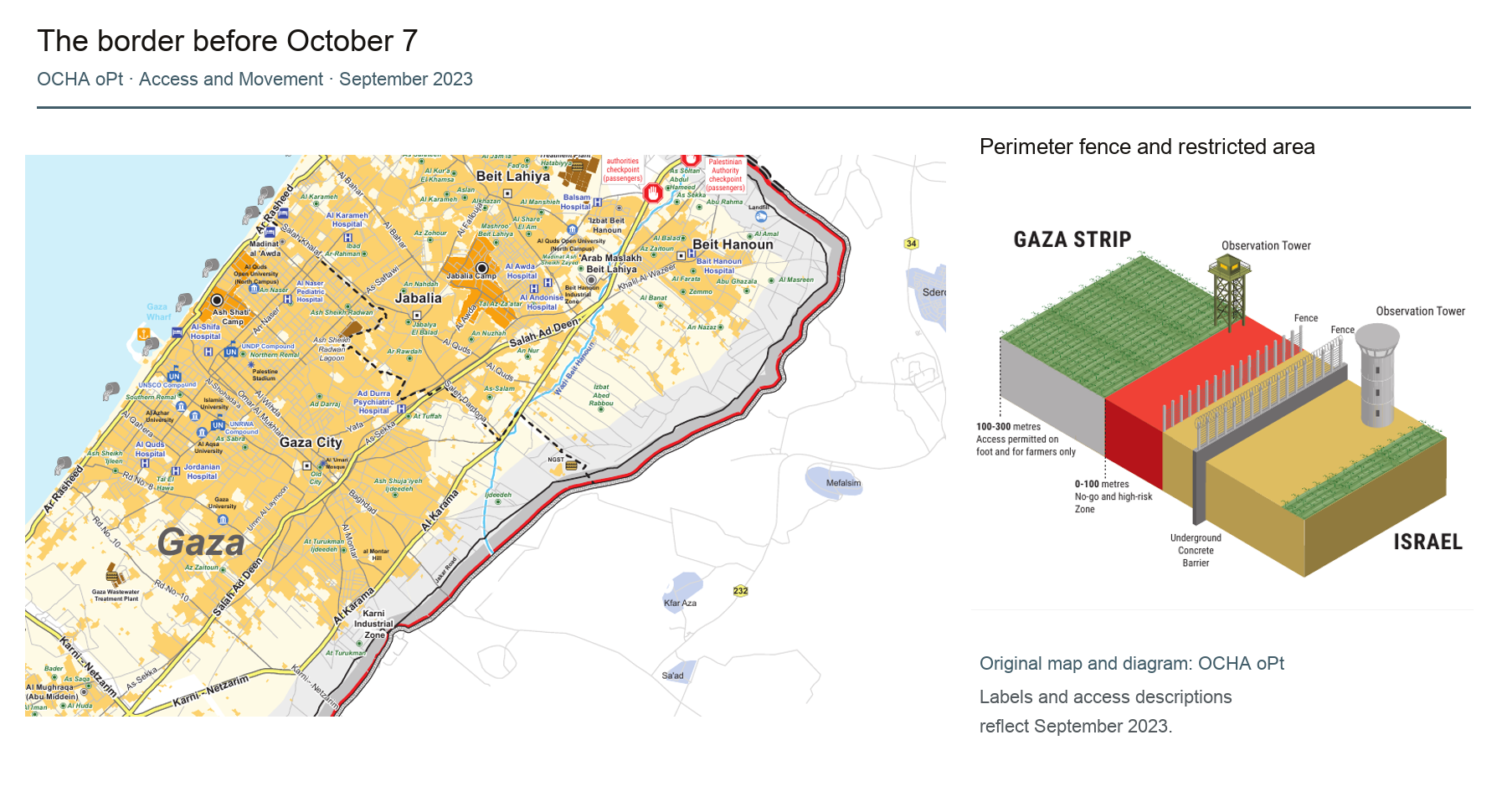The height and width of the screenshot is (812, 1507).
Task: Click the red stop-hand checkpoint icon beside Abdul Hameed
Action: [653, 193]
